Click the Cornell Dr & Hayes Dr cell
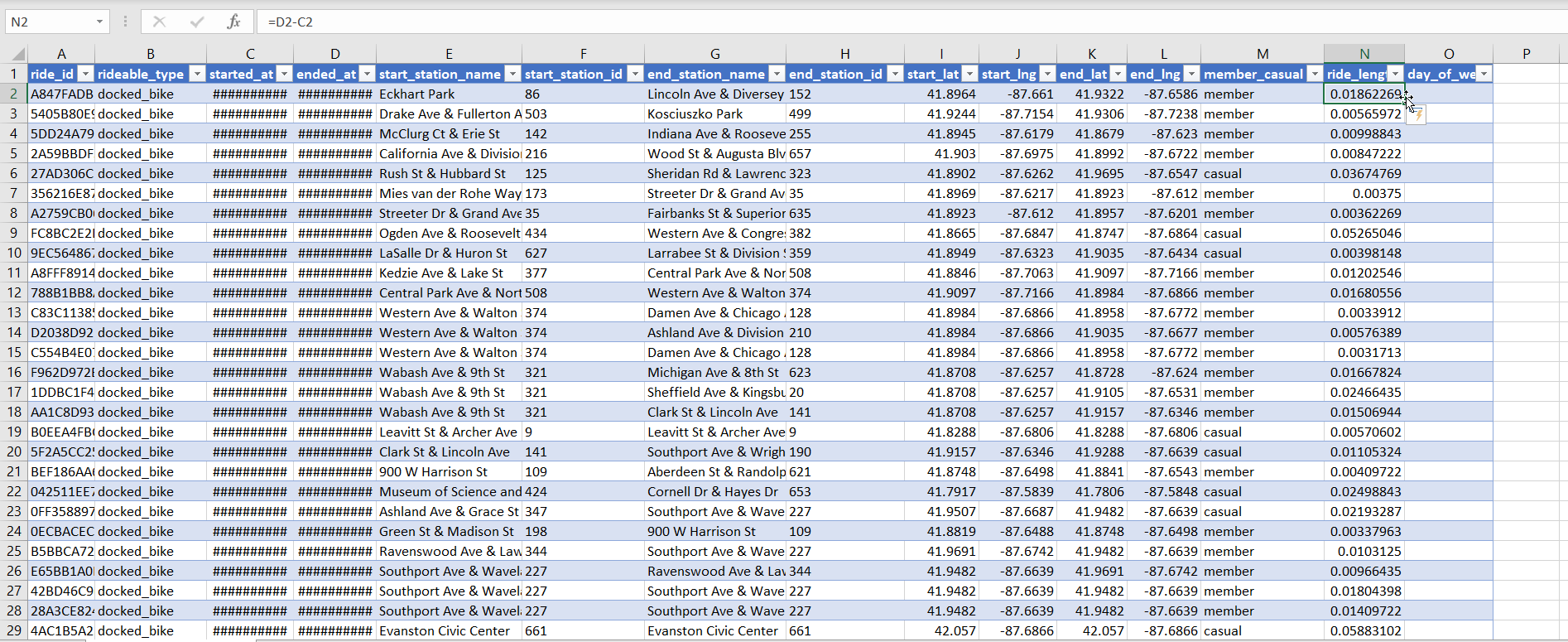Viewport: 1568px width, 642px height. 715,491
